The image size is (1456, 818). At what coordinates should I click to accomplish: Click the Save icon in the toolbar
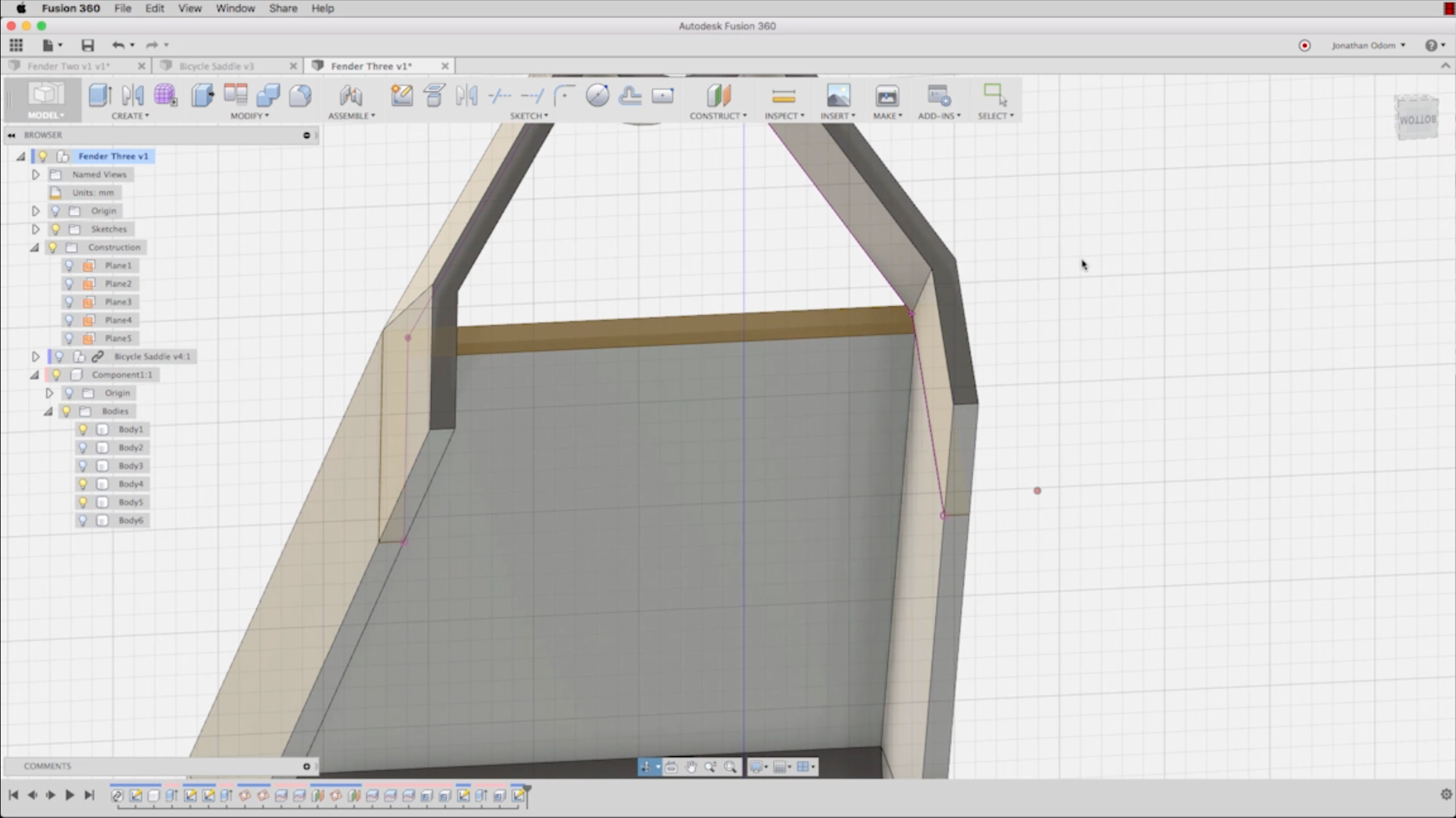(x=87, y=45)
